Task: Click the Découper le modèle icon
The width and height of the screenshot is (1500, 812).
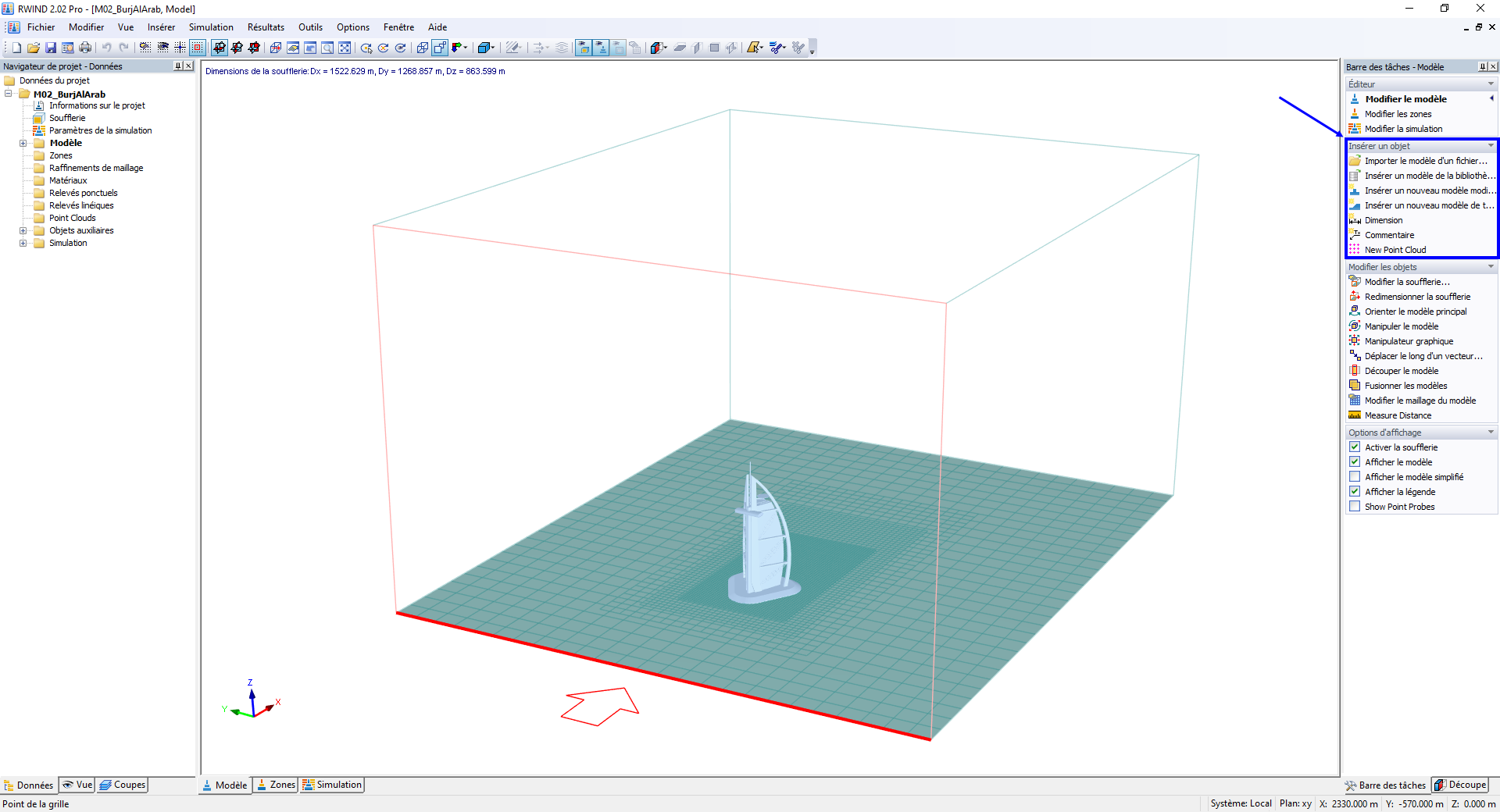Action: [x=1355, y=371]
